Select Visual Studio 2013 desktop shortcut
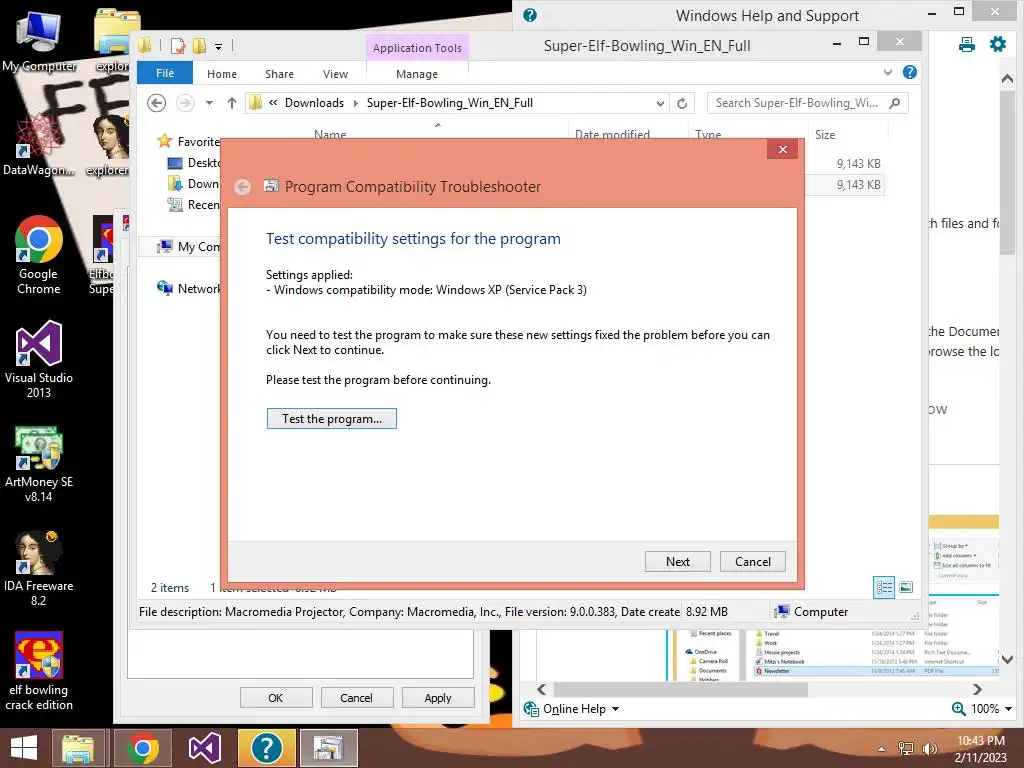Image resolution: width=1024 pixels, height=768 pixels. click(39, 359)
